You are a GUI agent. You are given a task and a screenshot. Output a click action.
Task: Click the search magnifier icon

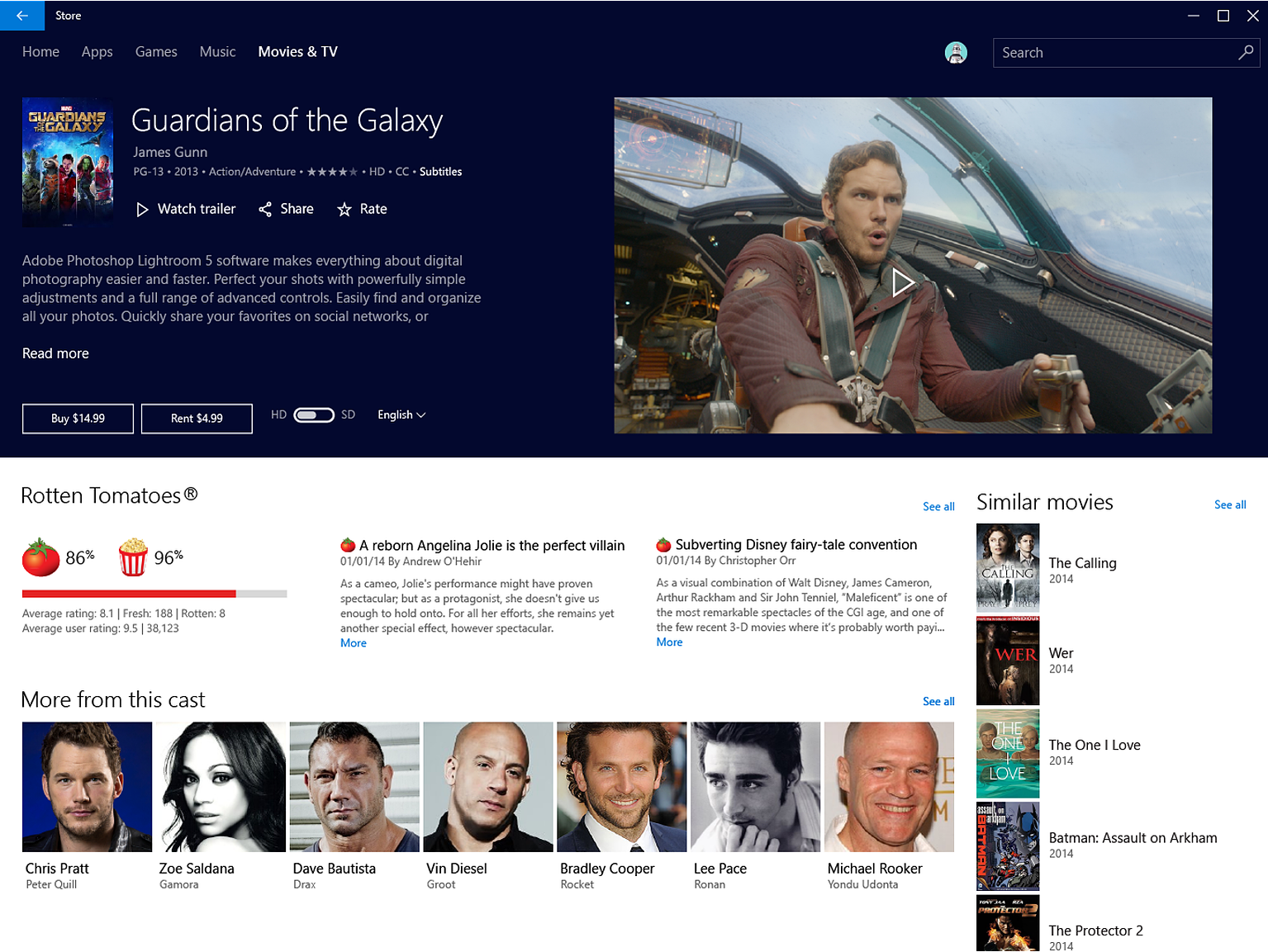pos(1246,52)
